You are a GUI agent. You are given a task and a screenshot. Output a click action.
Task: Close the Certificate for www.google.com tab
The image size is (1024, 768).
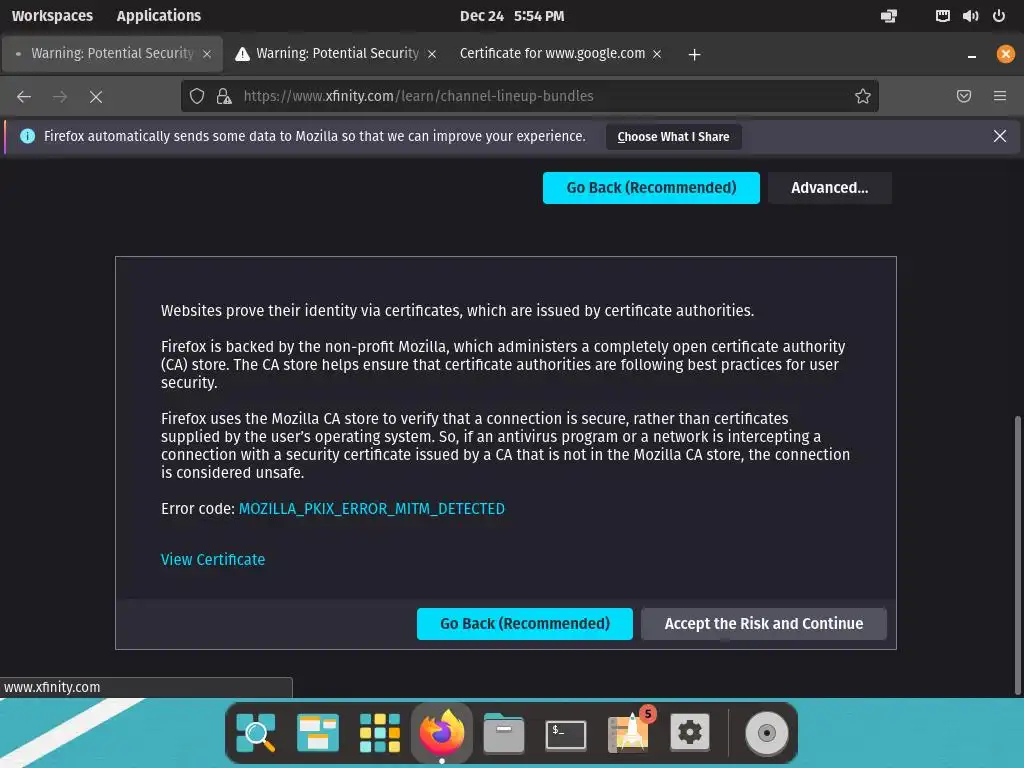657,54
